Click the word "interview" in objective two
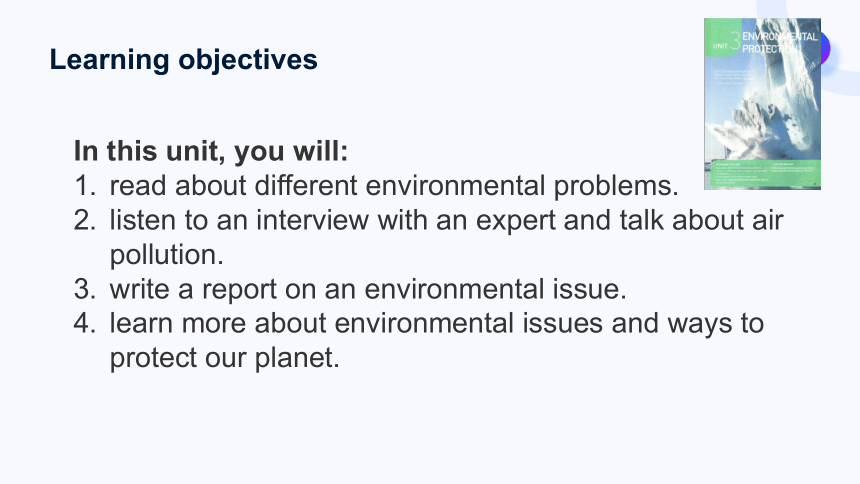This screenshot has width=860, height=484. (313, 220)
